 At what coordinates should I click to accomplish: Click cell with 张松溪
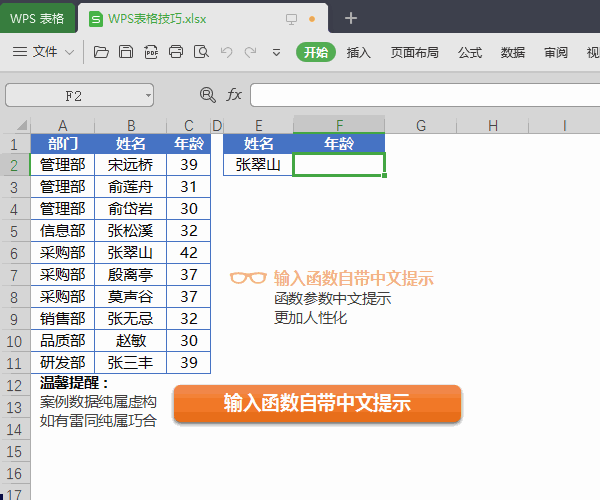point(130,231)
